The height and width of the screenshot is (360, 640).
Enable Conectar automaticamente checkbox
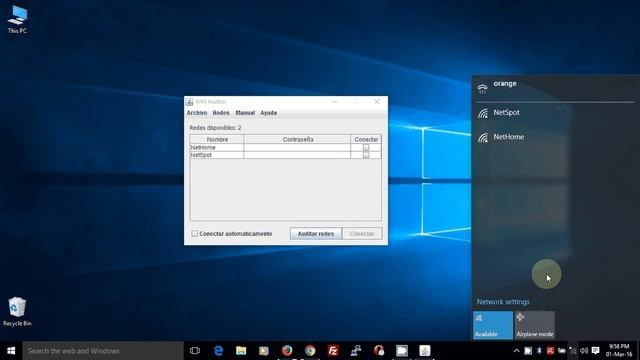tap(195, 233)
